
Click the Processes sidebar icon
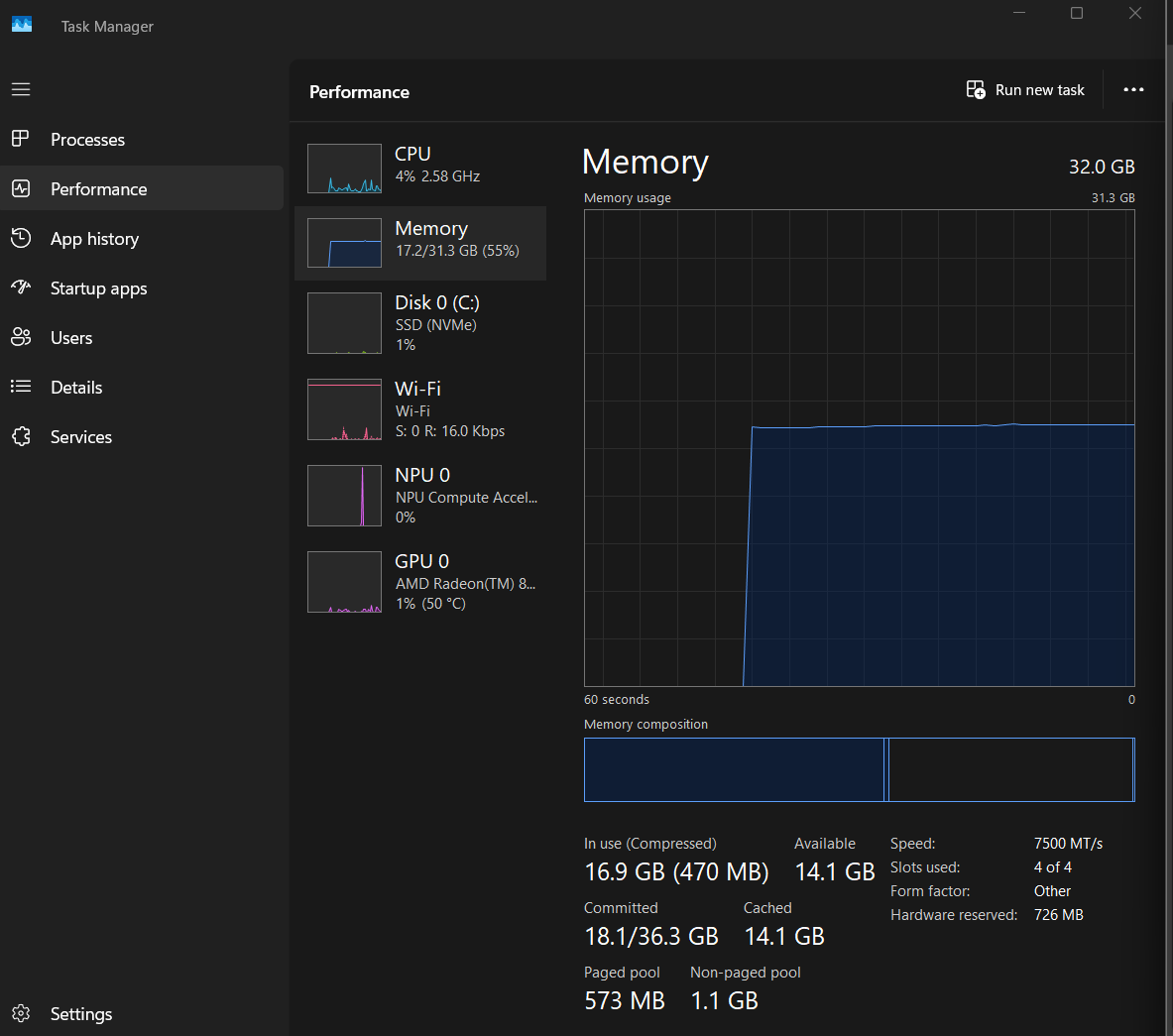[x=21, y=139]
